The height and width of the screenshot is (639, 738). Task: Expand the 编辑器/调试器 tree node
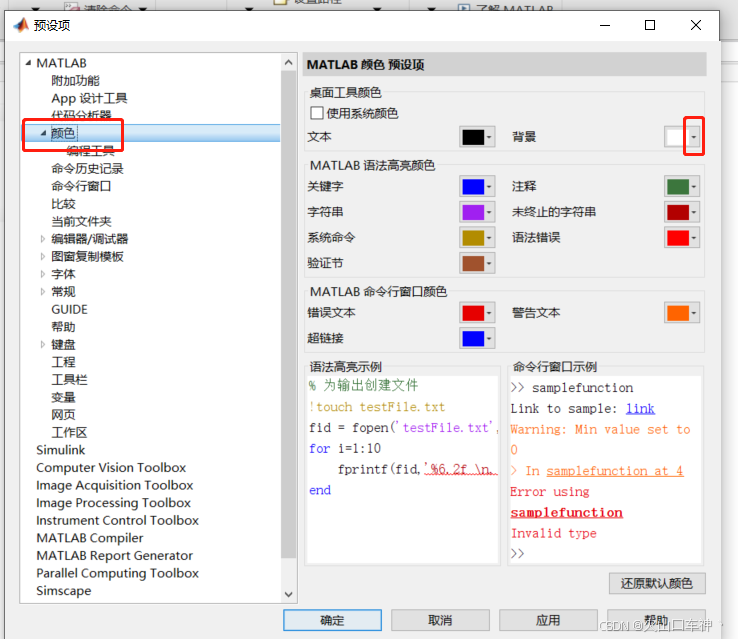pyautogui.click(x=43, y=239)
